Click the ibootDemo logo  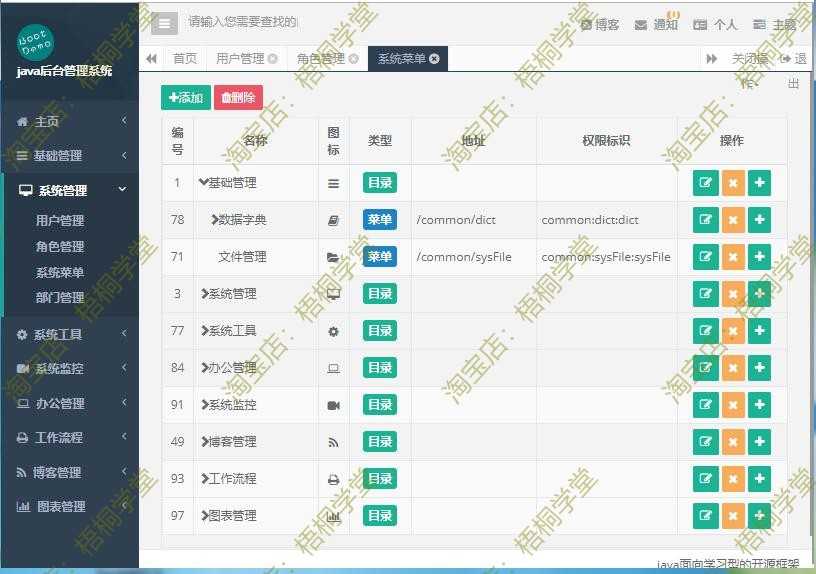35,42
